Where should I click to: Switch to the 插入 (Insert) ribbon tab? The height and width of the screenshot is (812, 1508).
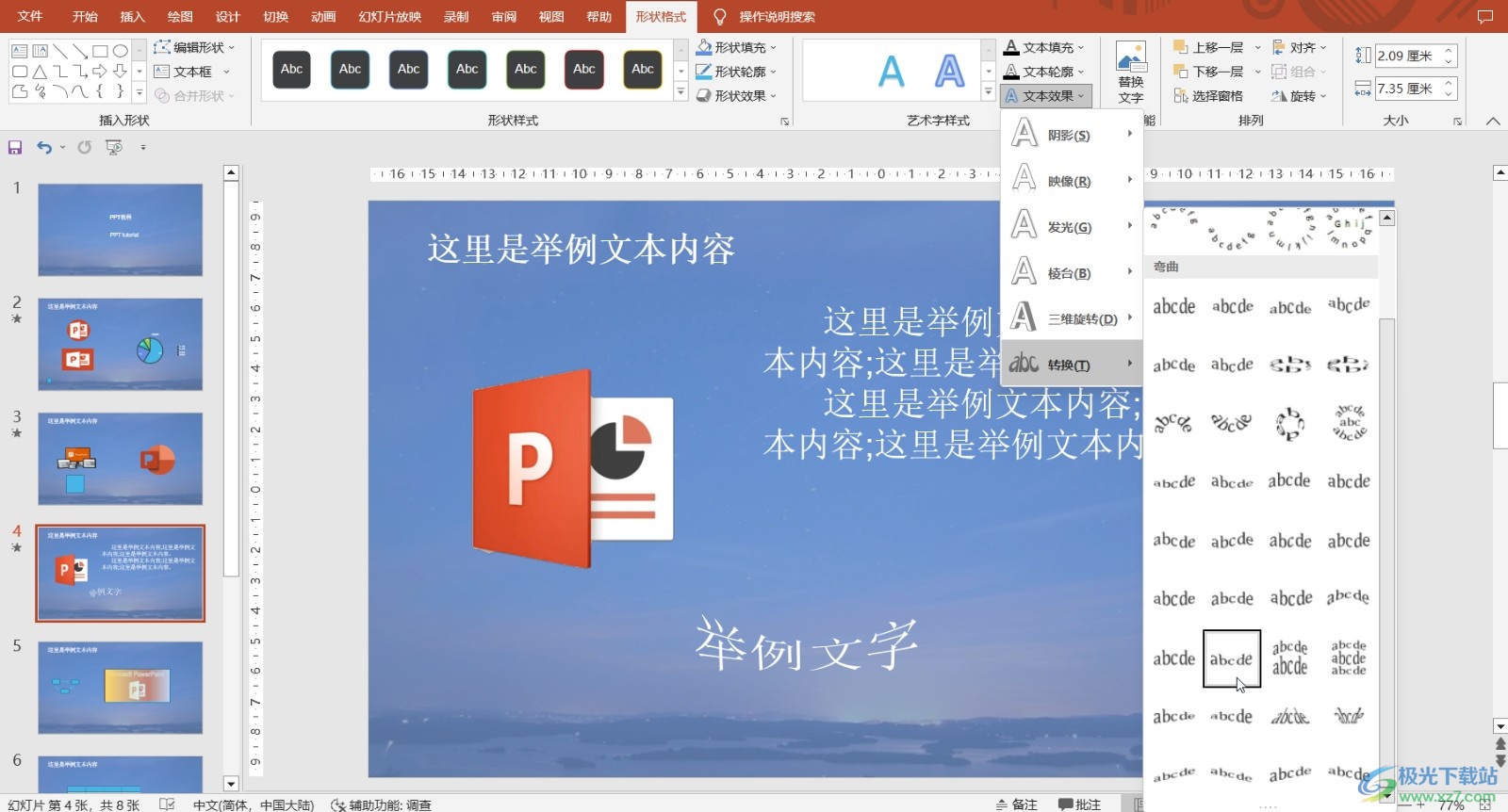pyautogui.click(x=133, y=17)
